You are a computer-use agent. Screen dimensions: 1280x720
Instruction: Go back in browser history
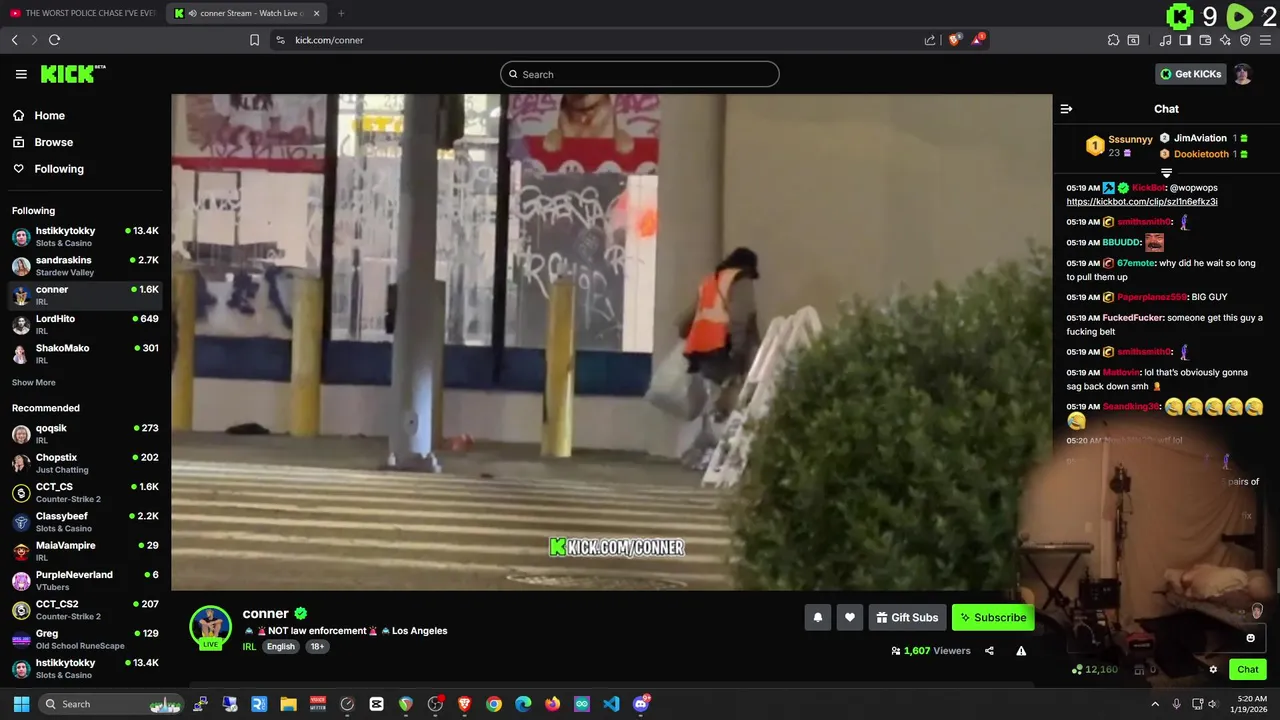click(14, 40)
